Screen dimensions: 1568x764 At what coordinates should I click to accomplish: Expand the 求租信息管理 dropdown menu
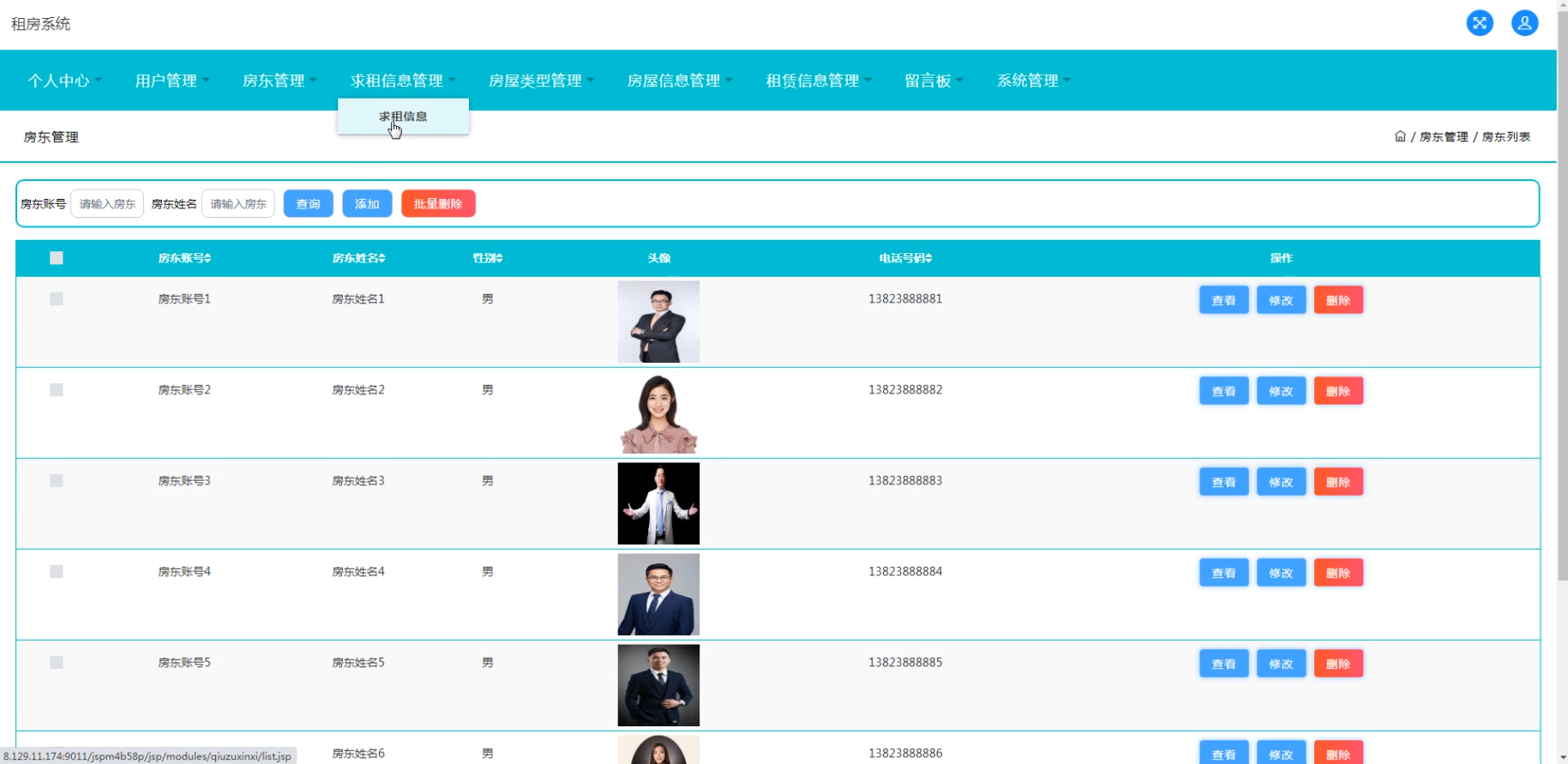coord(403,81)
